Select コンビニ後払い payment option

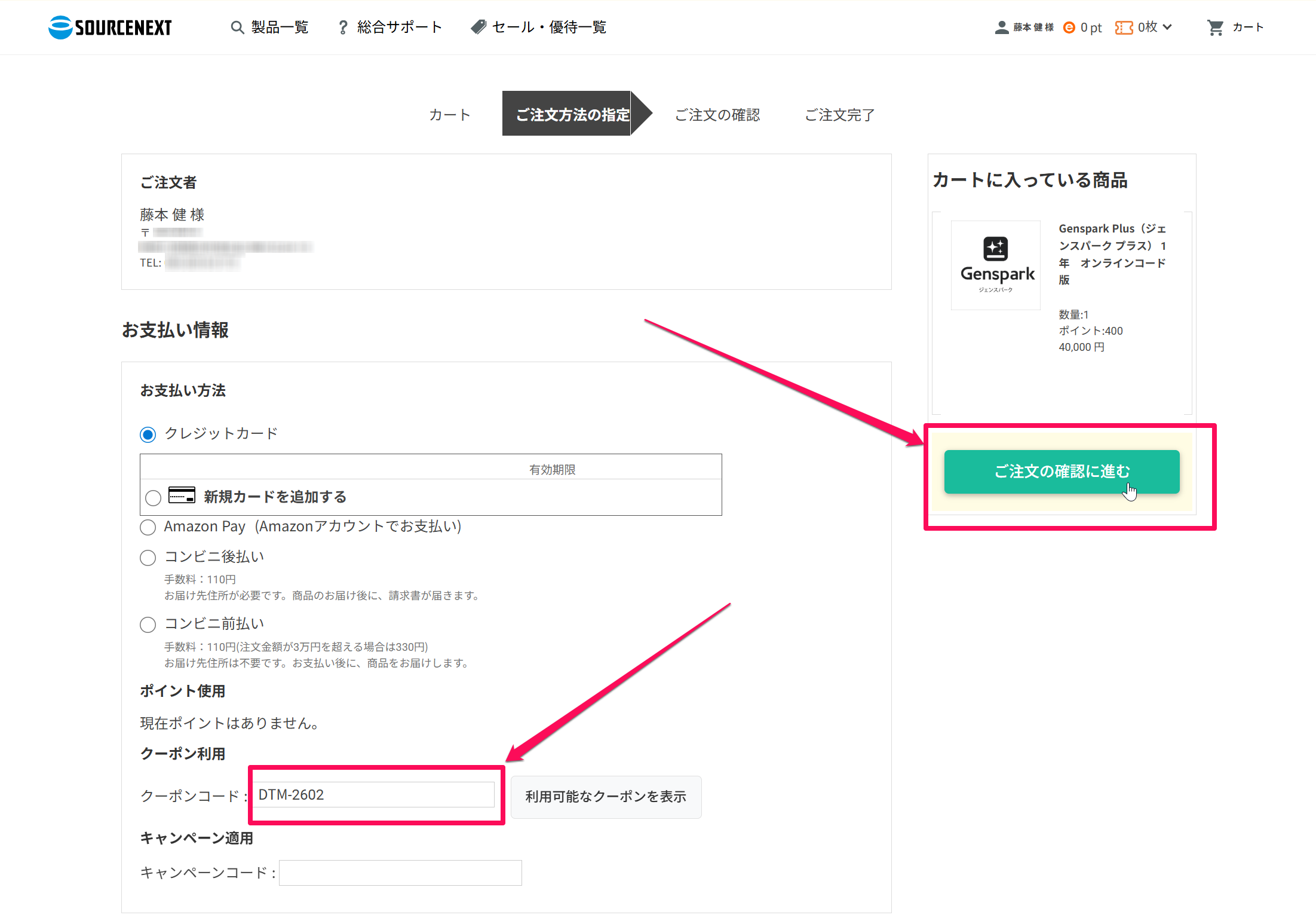(x=148, y=558)
